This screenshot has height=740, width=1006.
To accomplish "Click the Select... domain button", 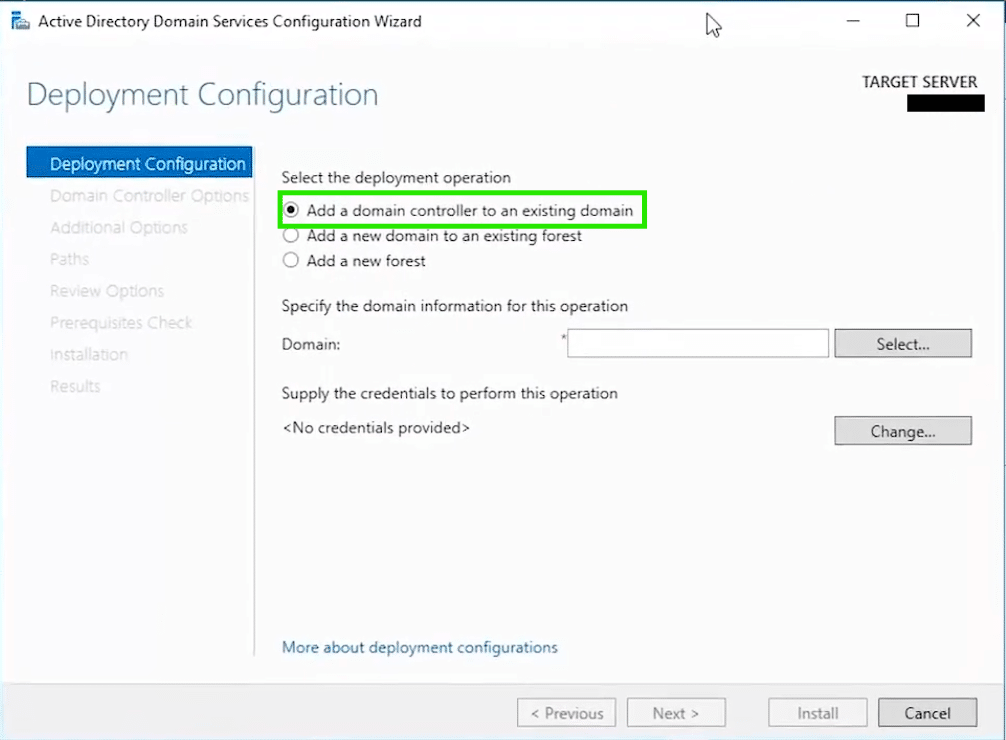I will coord(903,343).
